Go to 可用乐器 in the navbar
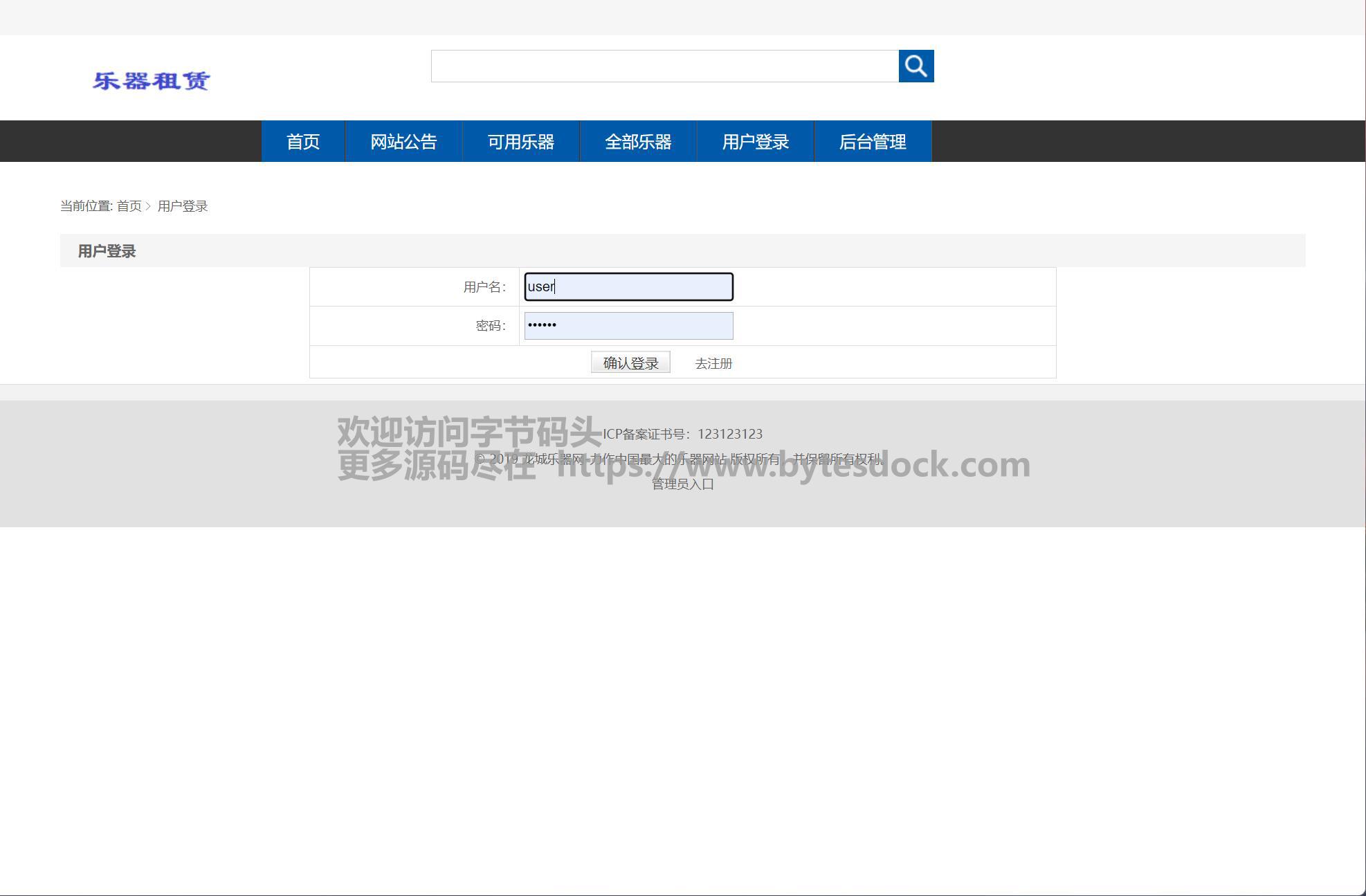 (520, 142)
